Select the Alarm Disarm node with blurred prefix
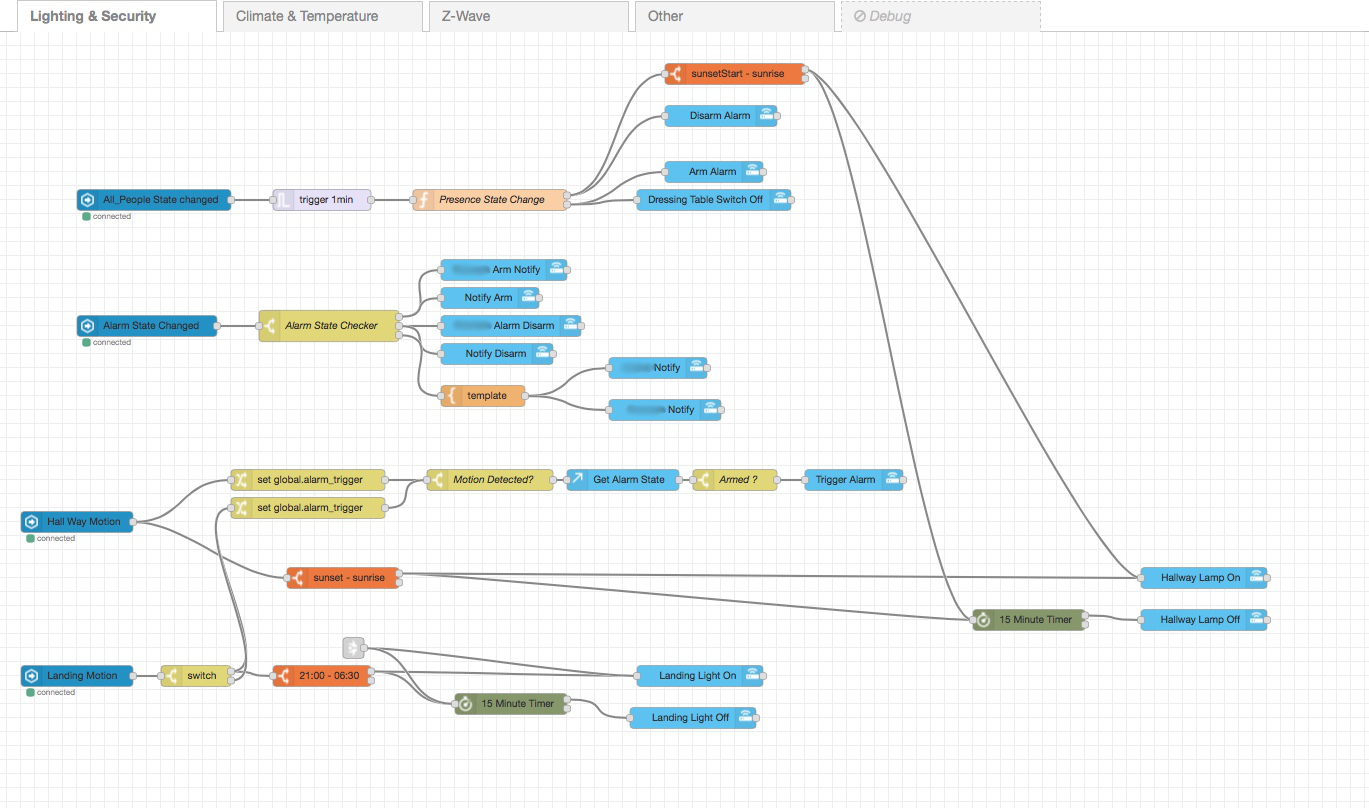This screenshot has height=808, width=1369. pyautogui.click(x=511, y=326)
